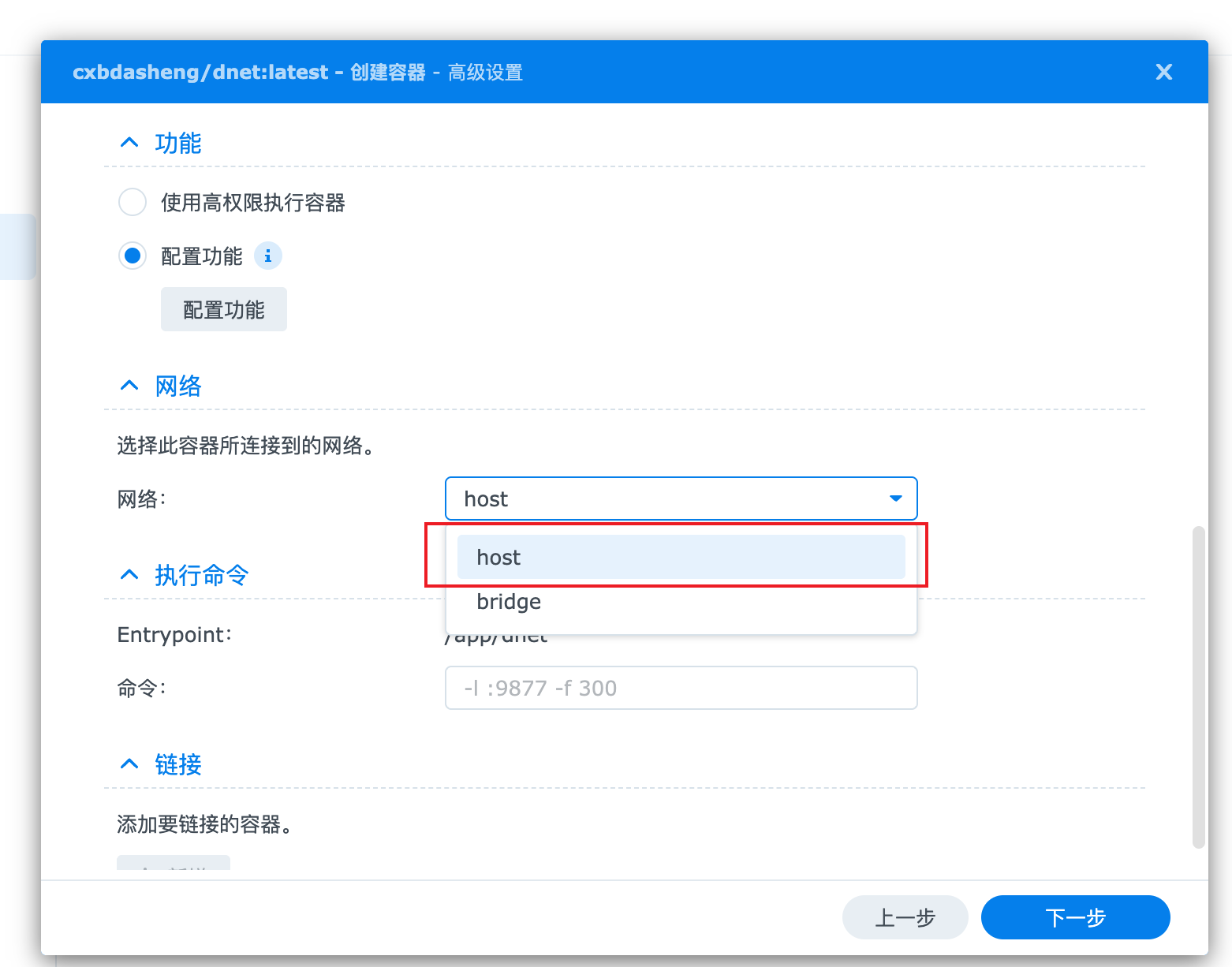Click the 网络 section heading
Image resolution: width=1232 pixels, height=967 pixels.
[x=178, y=386]
